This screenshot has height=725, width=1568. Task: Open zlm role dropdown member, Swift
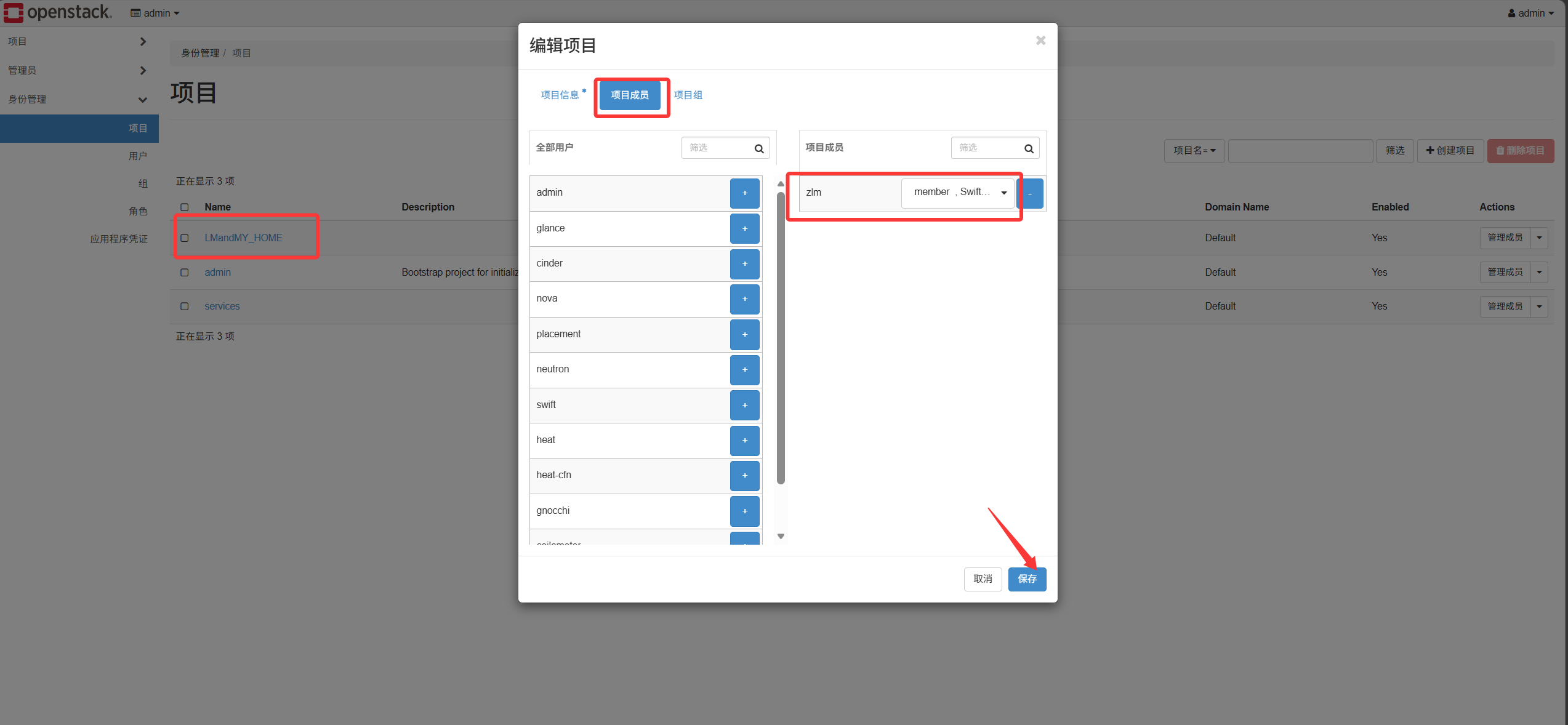[958, 193]
